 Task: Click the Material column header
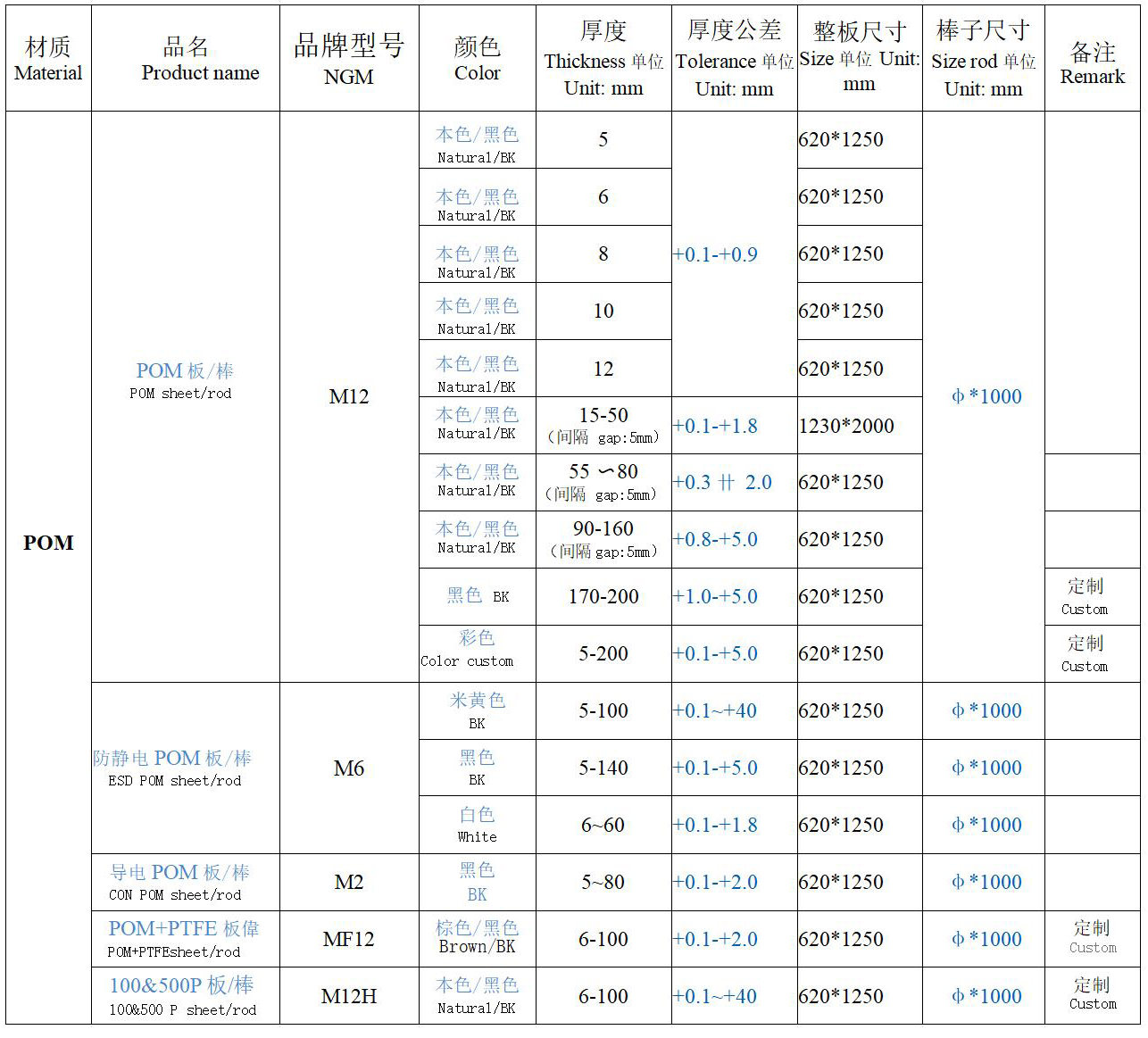(48, 57)
